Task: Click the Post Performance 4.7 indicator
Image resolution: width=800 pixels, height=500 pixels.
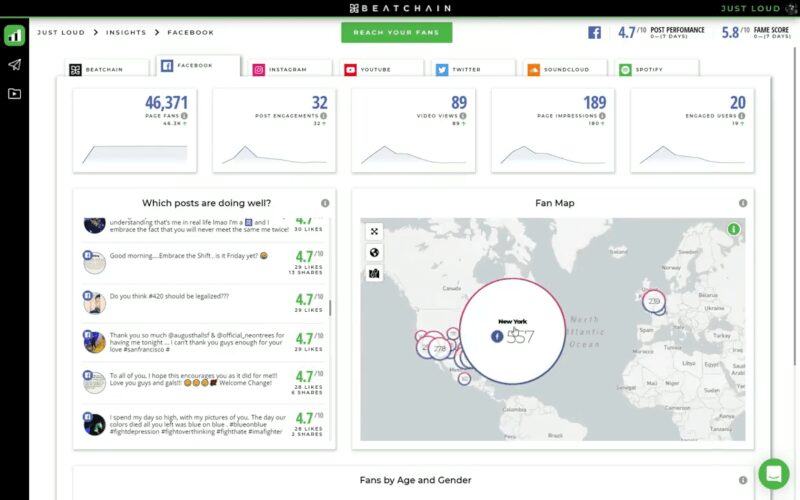Action: point(661,33)
